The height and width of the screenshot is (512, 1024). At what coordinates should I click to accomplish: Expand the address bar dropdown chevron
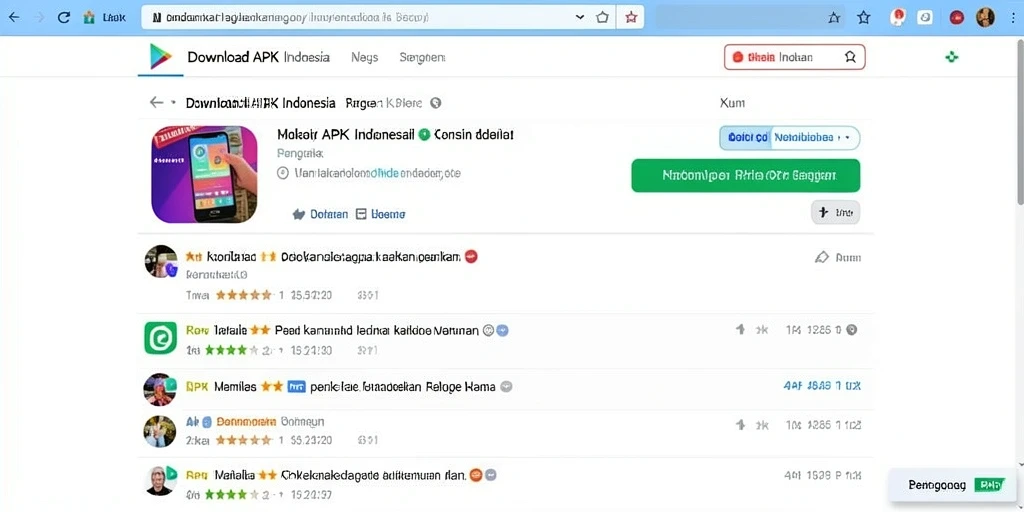coord(580,18)
